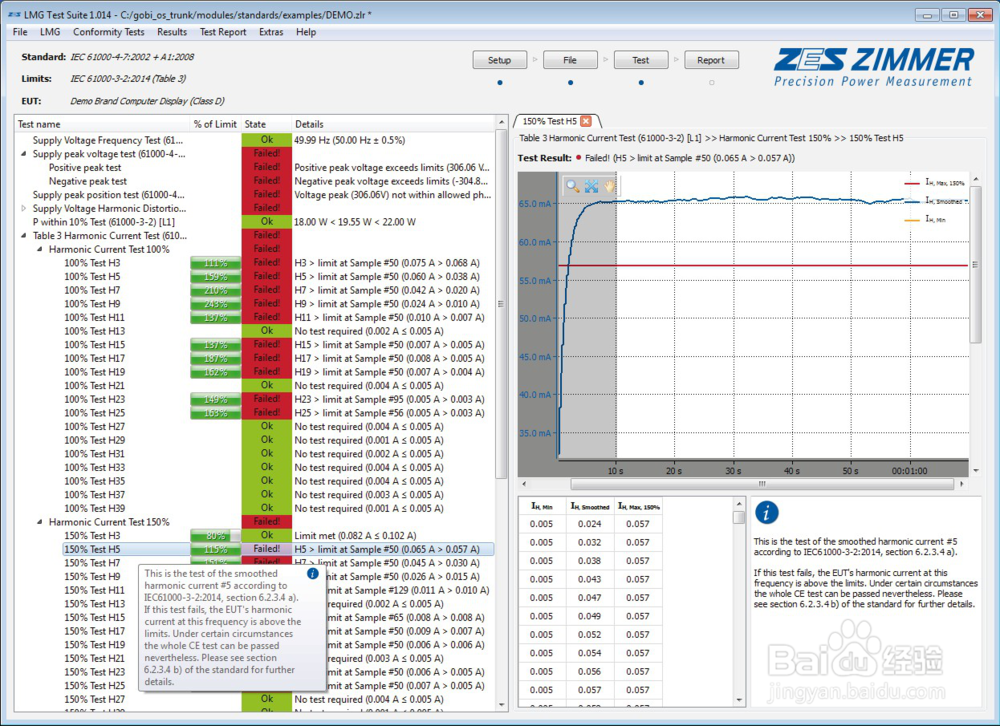Open the Help menu

point(305,32)
